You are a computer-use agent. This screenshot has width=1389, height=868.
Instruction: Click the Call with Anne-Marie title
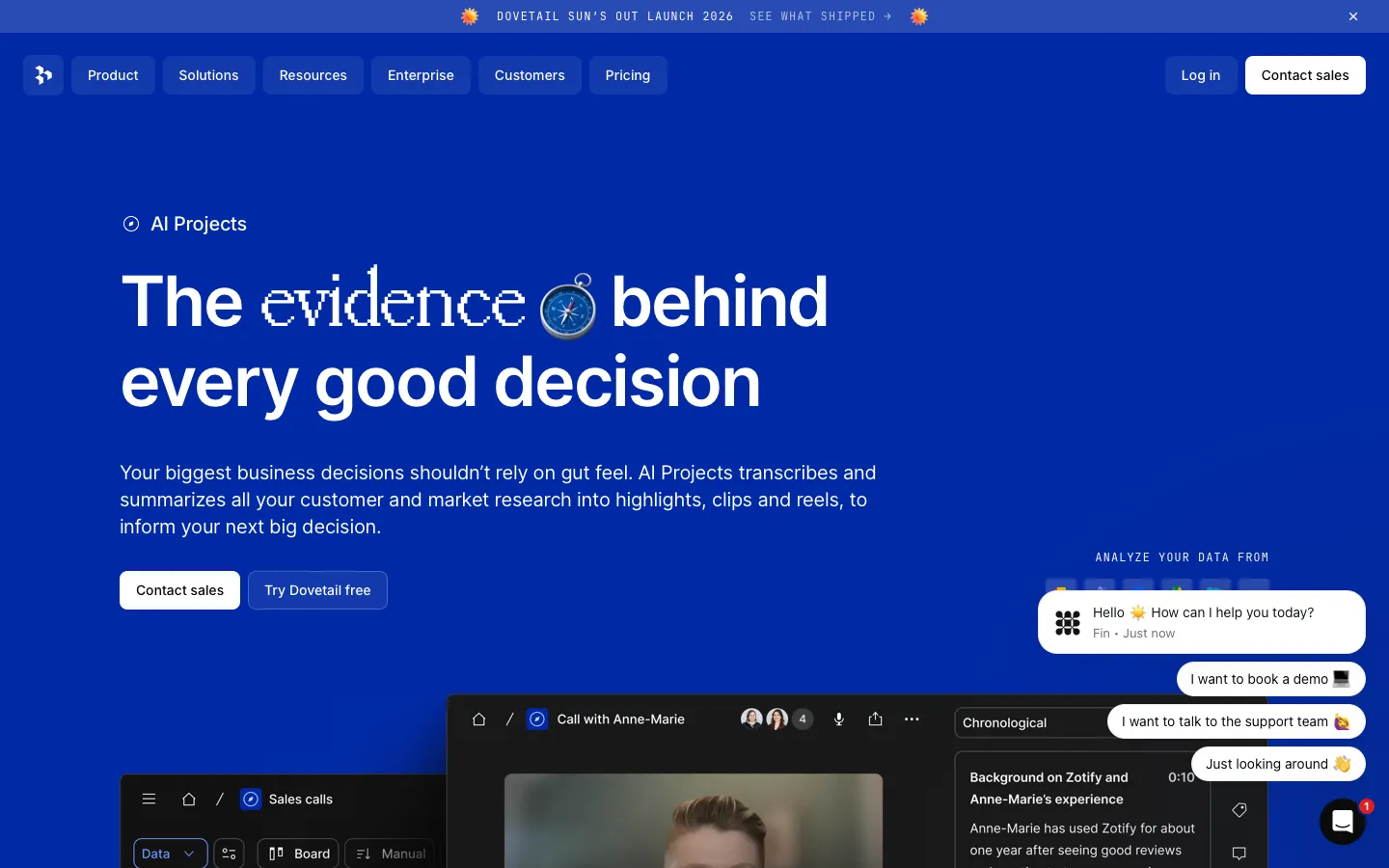620,719
